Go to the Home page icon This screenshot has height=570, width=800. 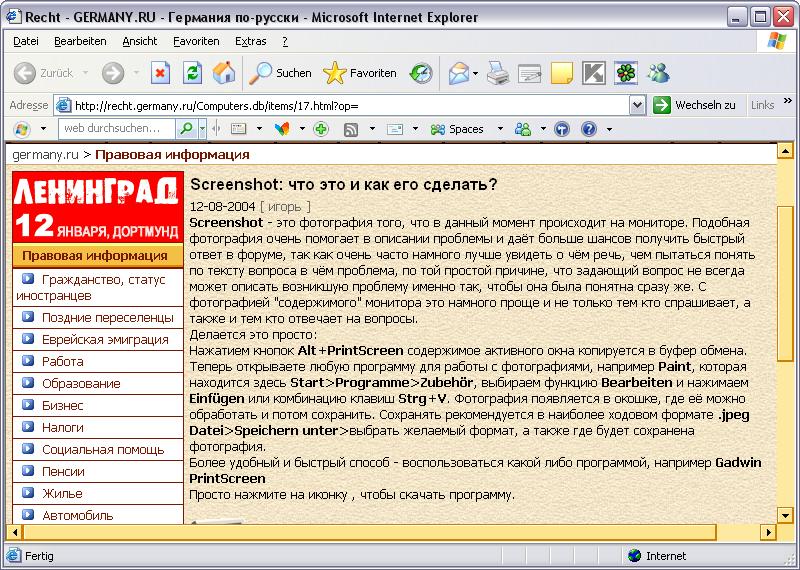(x=224, y=73)
